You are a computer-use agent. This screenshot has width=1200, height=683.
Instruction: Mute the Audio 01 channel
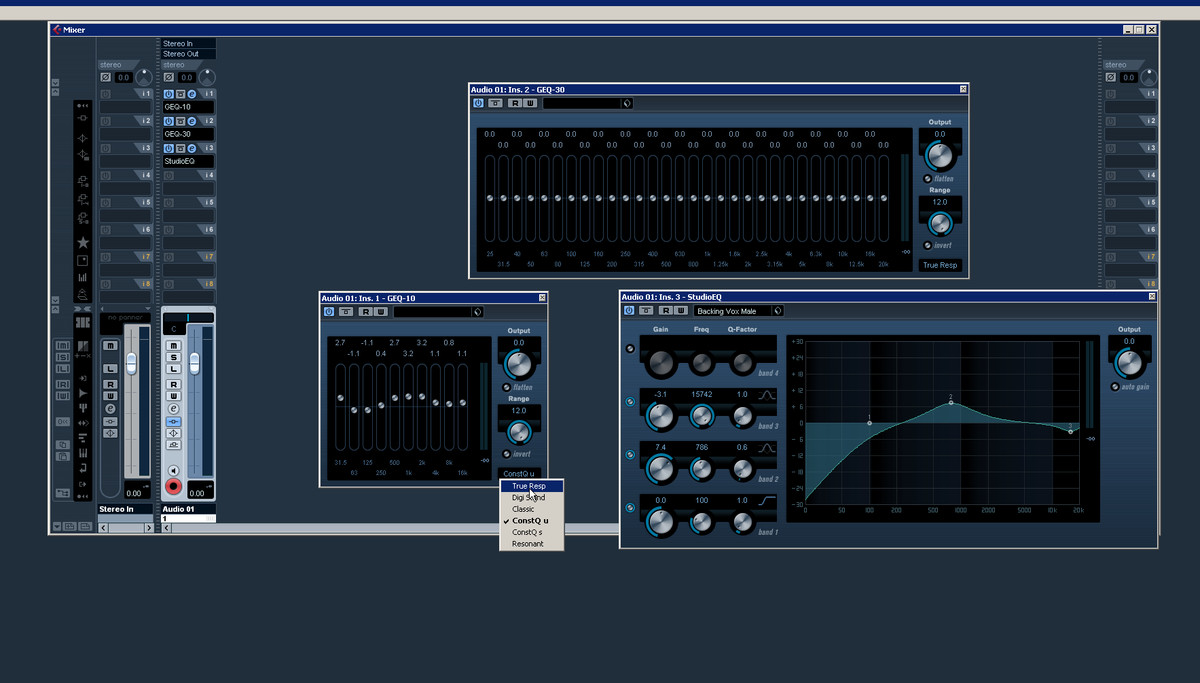173,345
